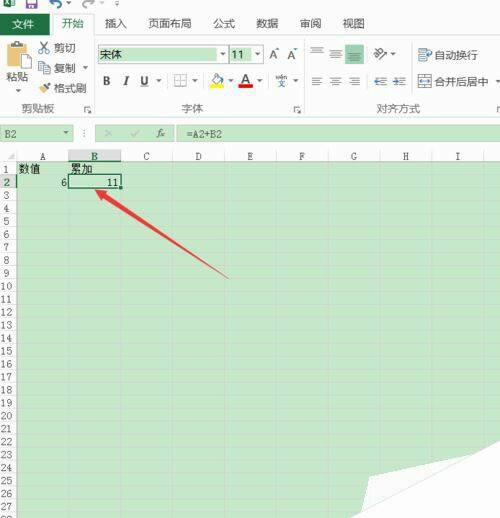The width and height of the screenshot is (500, 518).
Task: Click the phonetic guide (文) icon
Action: point(282,81)
